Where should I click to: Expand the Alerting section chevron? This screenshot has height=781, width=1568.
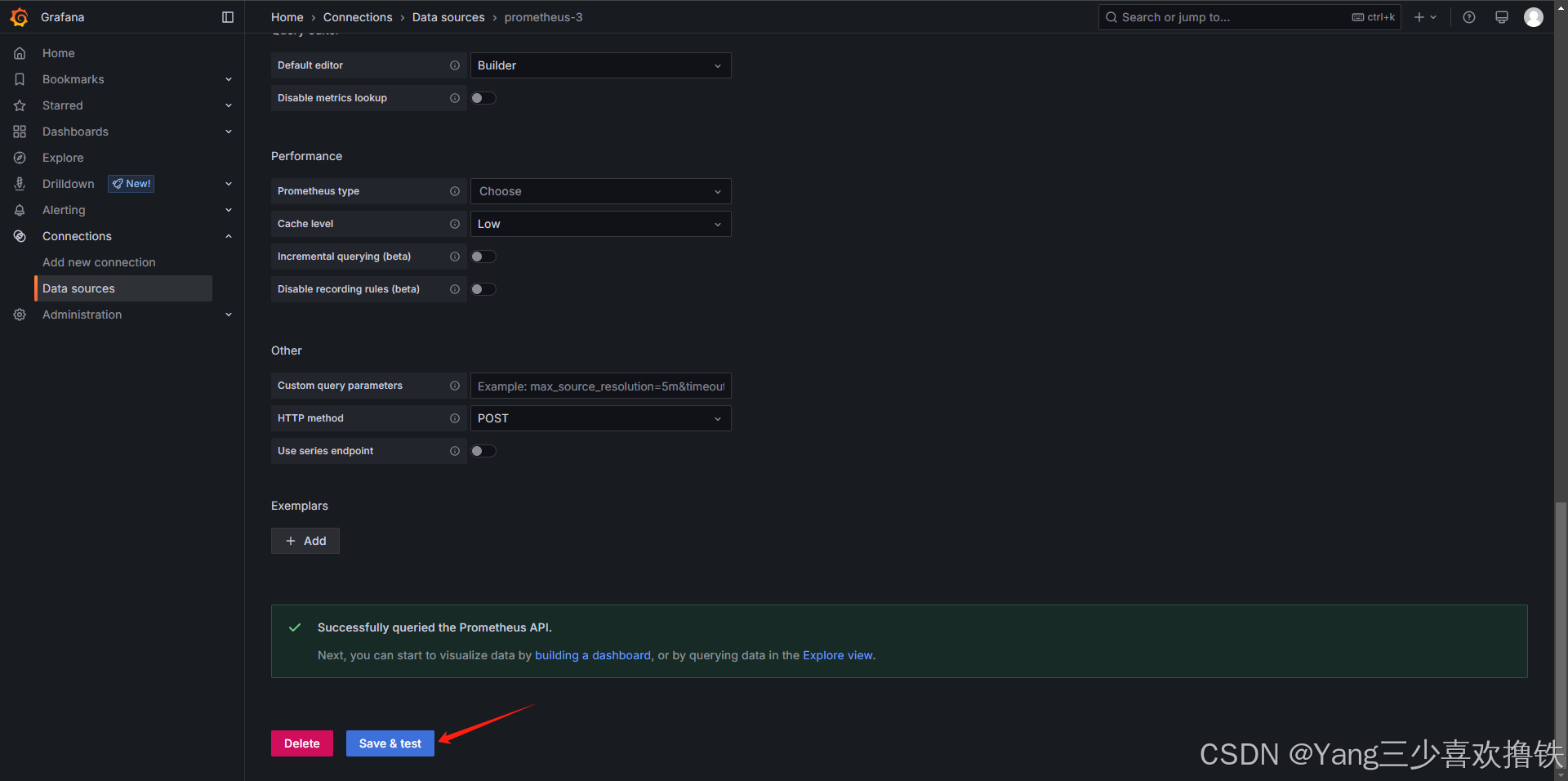click(x=229, y=210)
